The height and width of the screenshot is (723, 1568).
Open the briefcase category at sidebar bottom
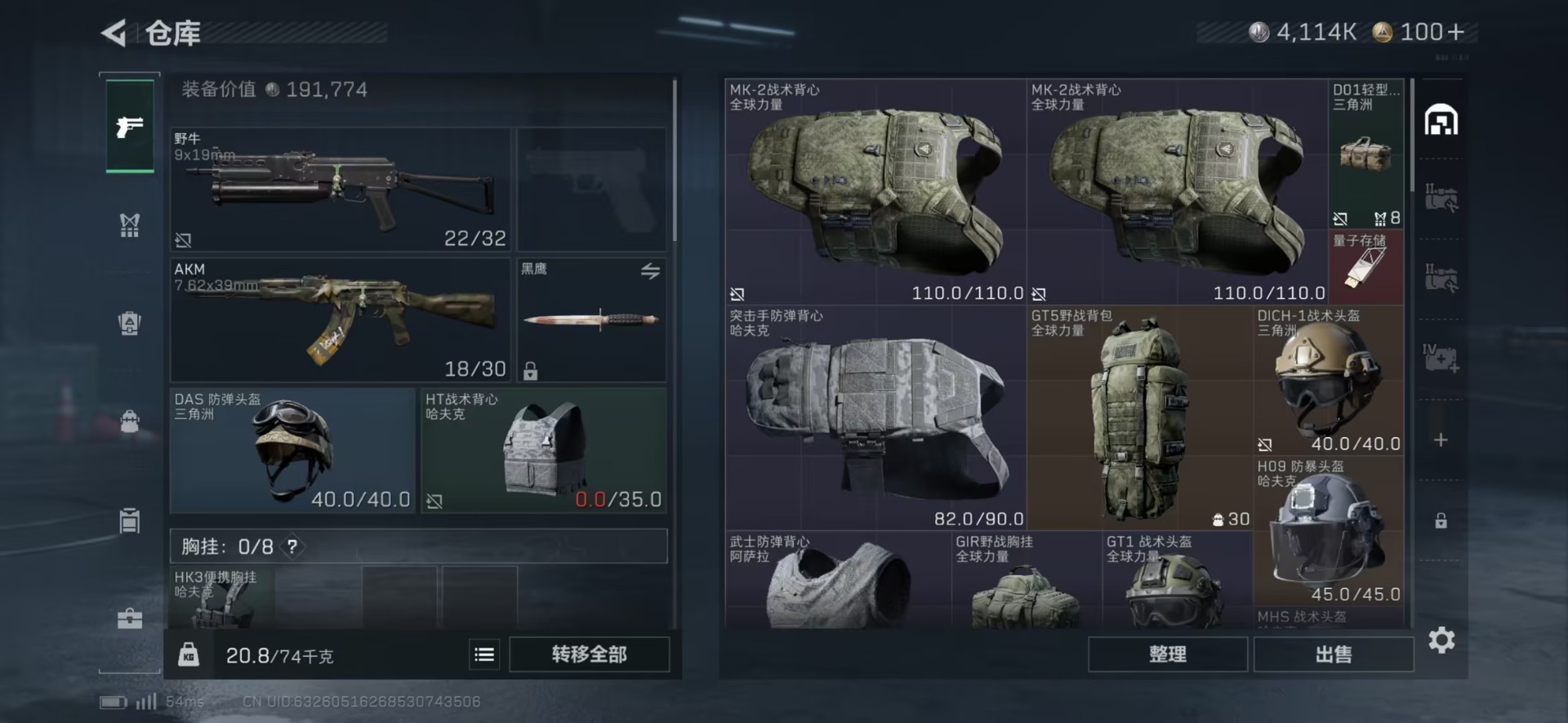(130, 618)
